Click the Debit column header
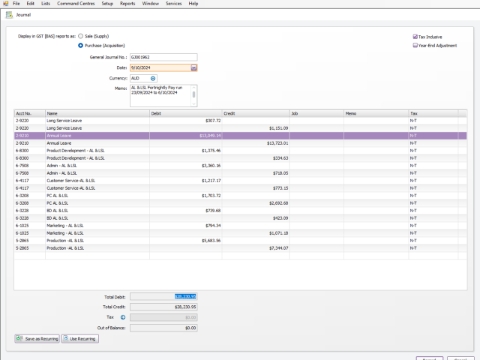The width and height of the screenshot is (480, 360). coord(186,113)
